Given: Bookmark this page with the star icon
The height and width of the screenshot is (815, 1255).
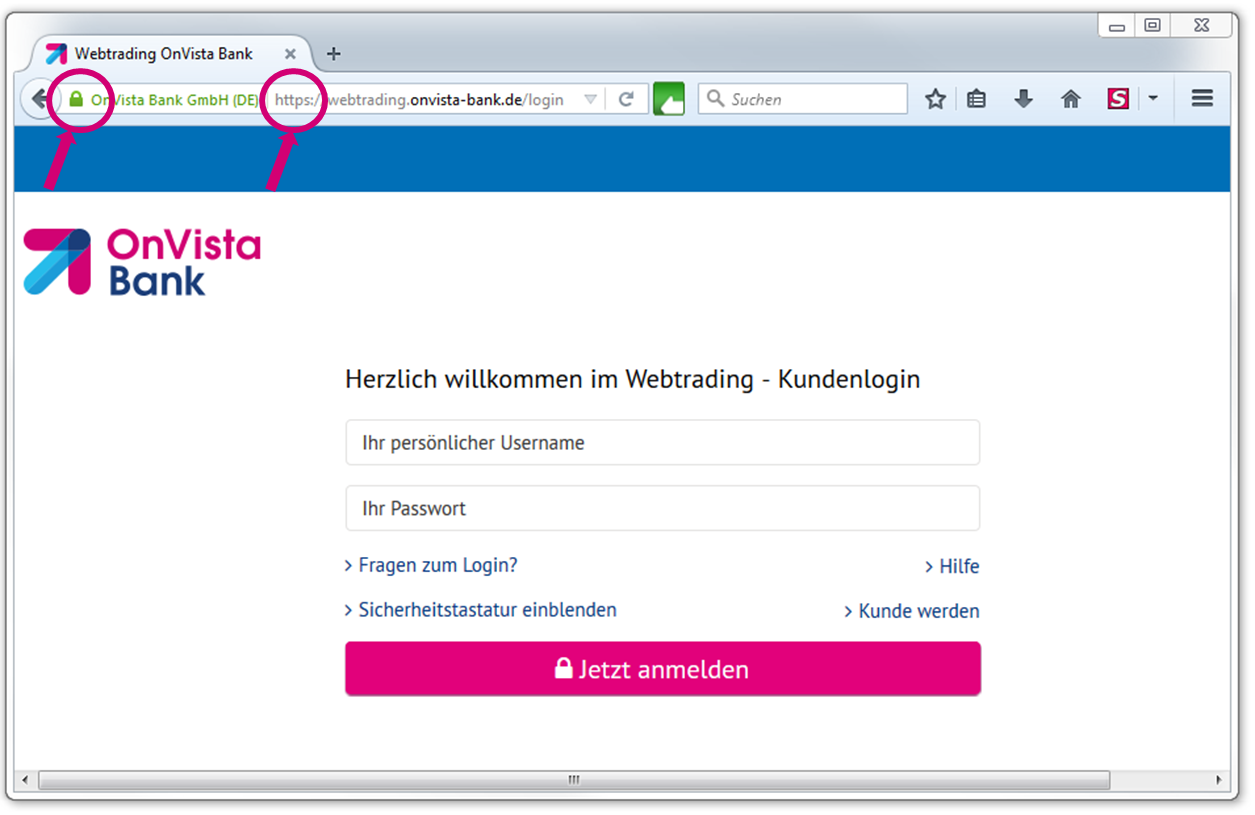Looking at the screenshot, I should point(935,99).
